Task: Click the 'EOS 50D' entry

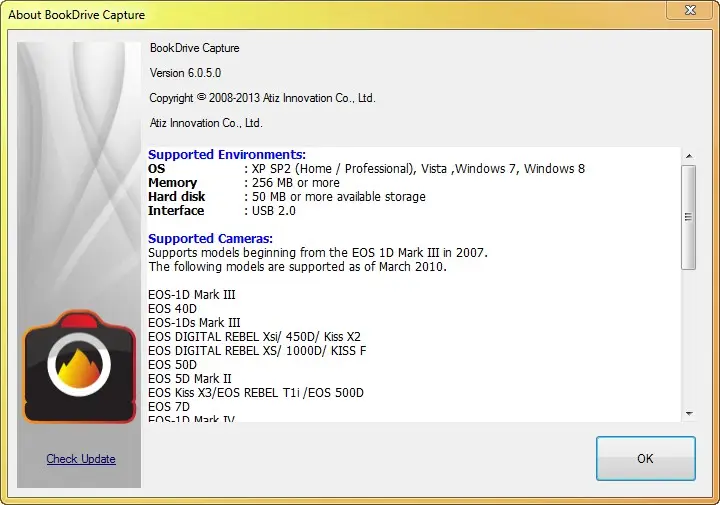Action: (x=172, y=365)
